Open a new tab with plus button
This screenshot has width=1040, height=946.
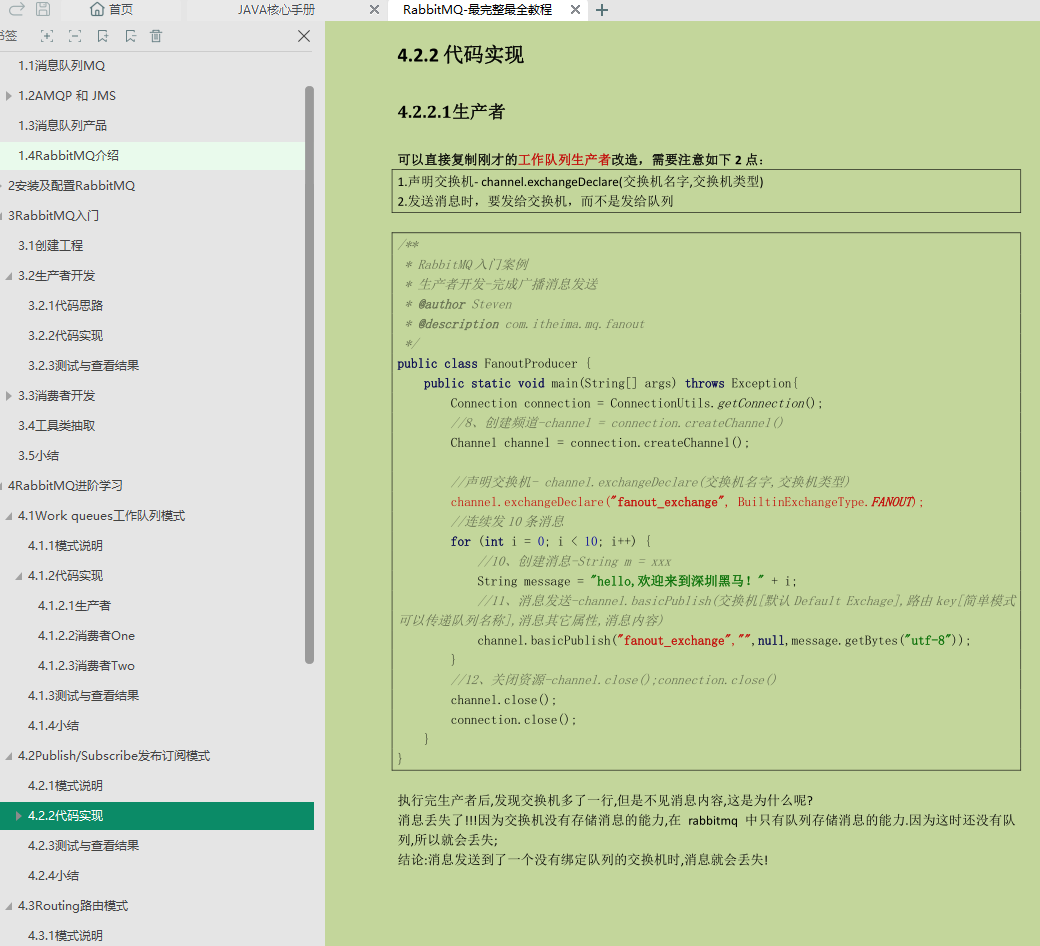[x=602, y=10]
